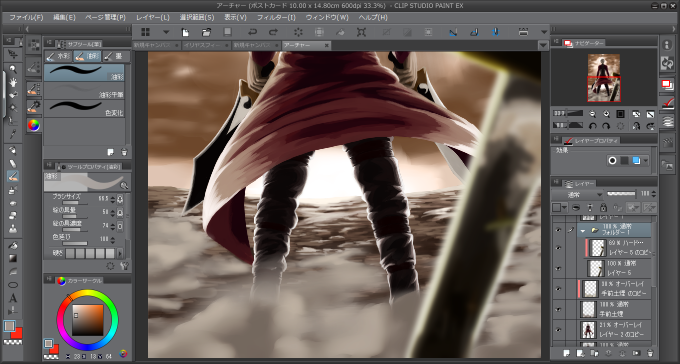Click the delete layer trash icon

pyautogui.click(x=650, y=353)
